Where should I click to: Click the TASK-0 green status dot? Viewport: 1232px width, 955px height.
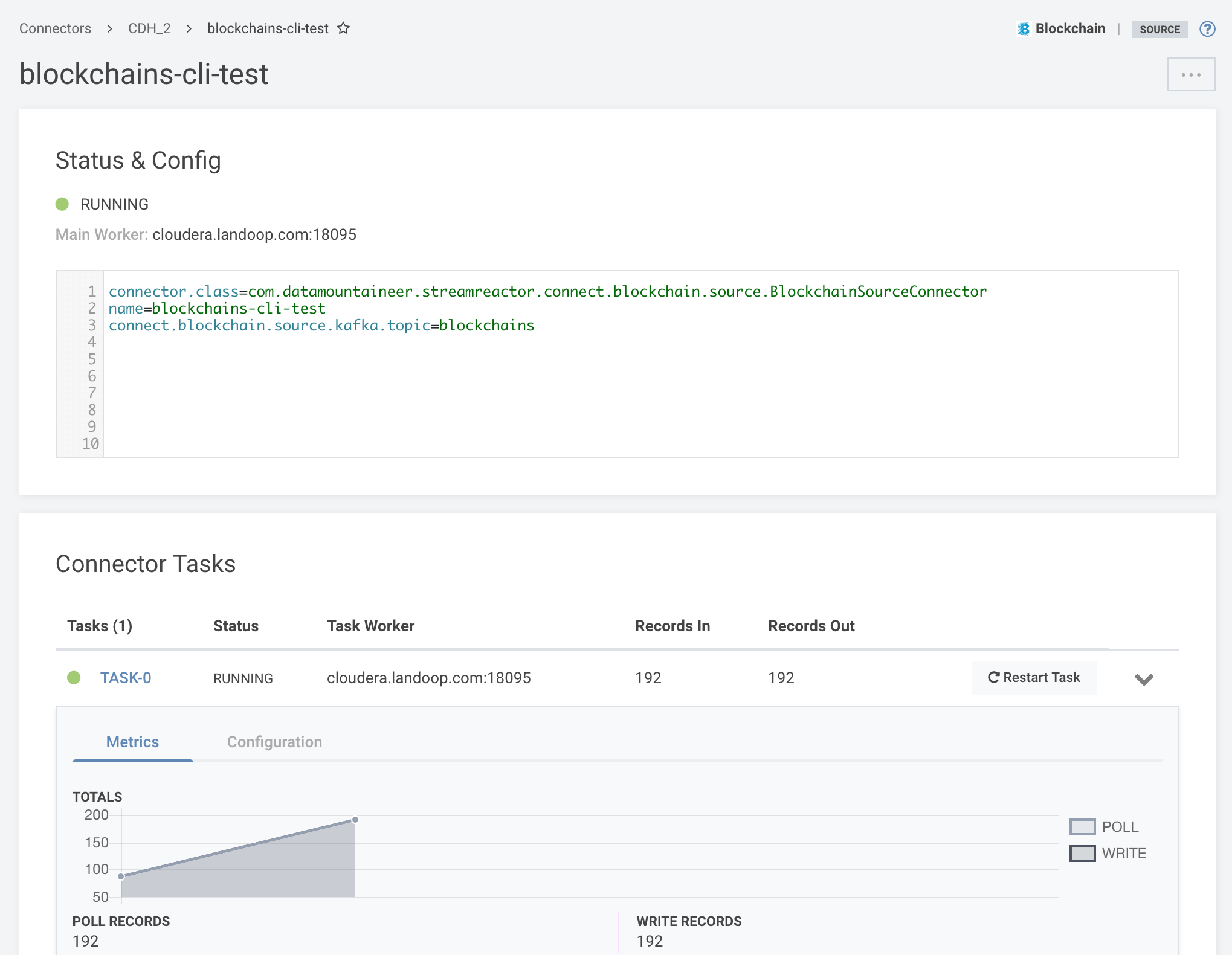click(74, 678)
